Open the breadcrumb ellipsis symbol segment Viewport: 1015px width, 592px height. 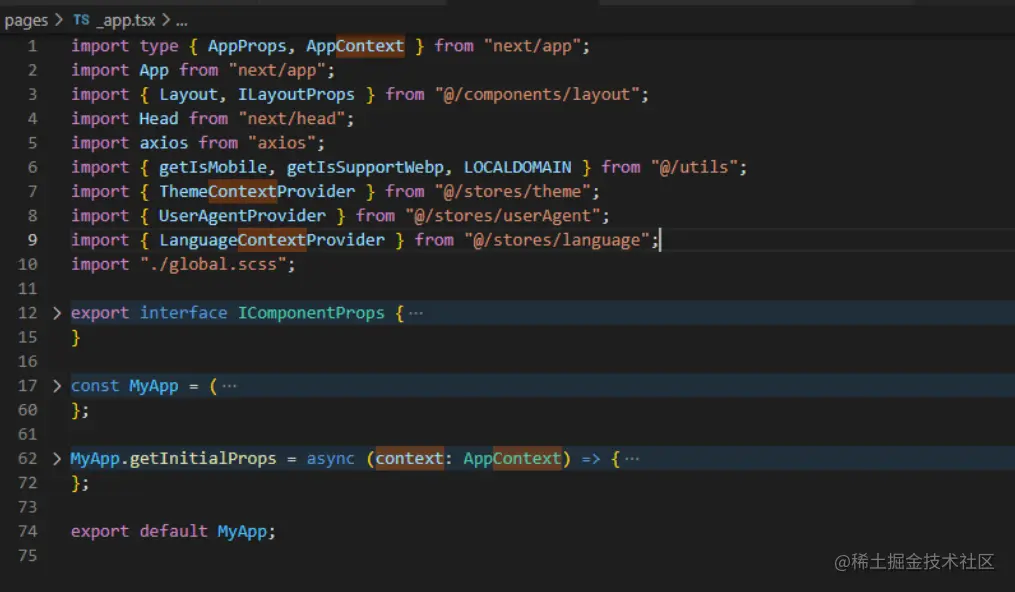[182, 21]
